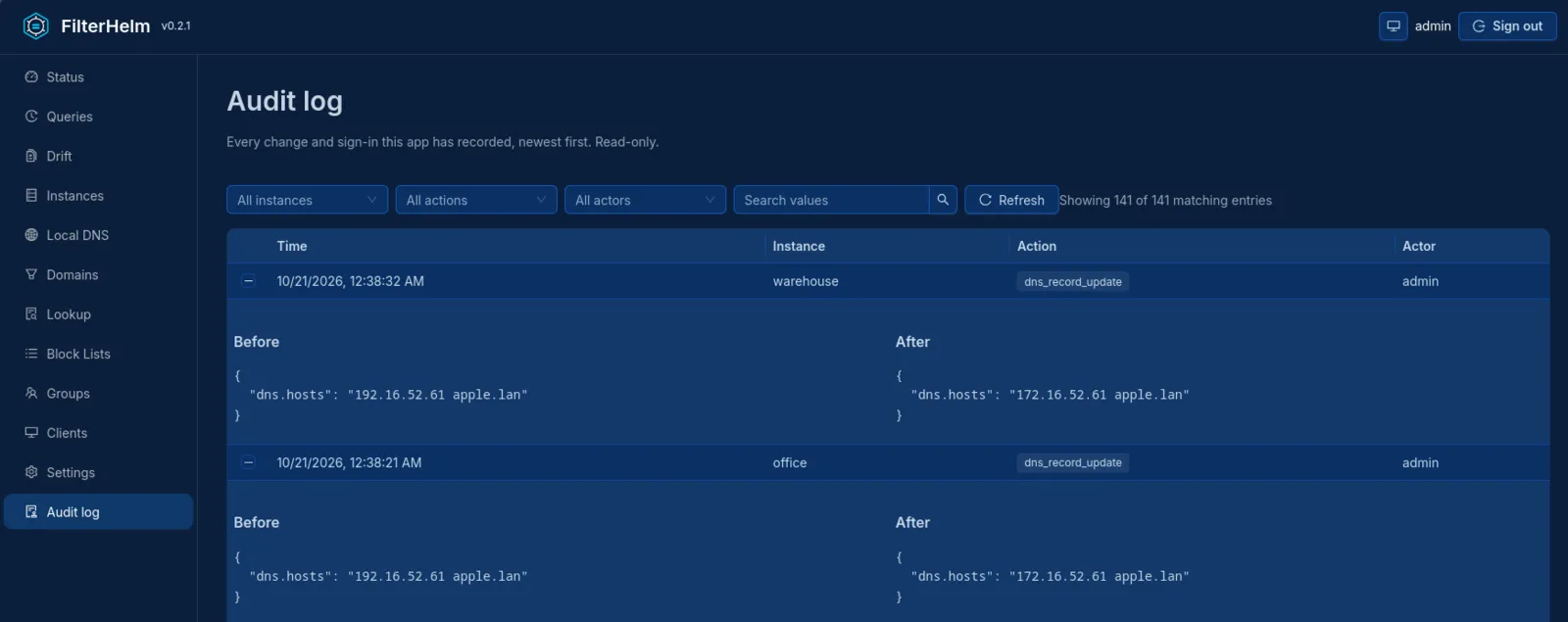This screenshot has height=622, width=1568.
Task: Click the Refresh button label
Action: (1021, 200)
